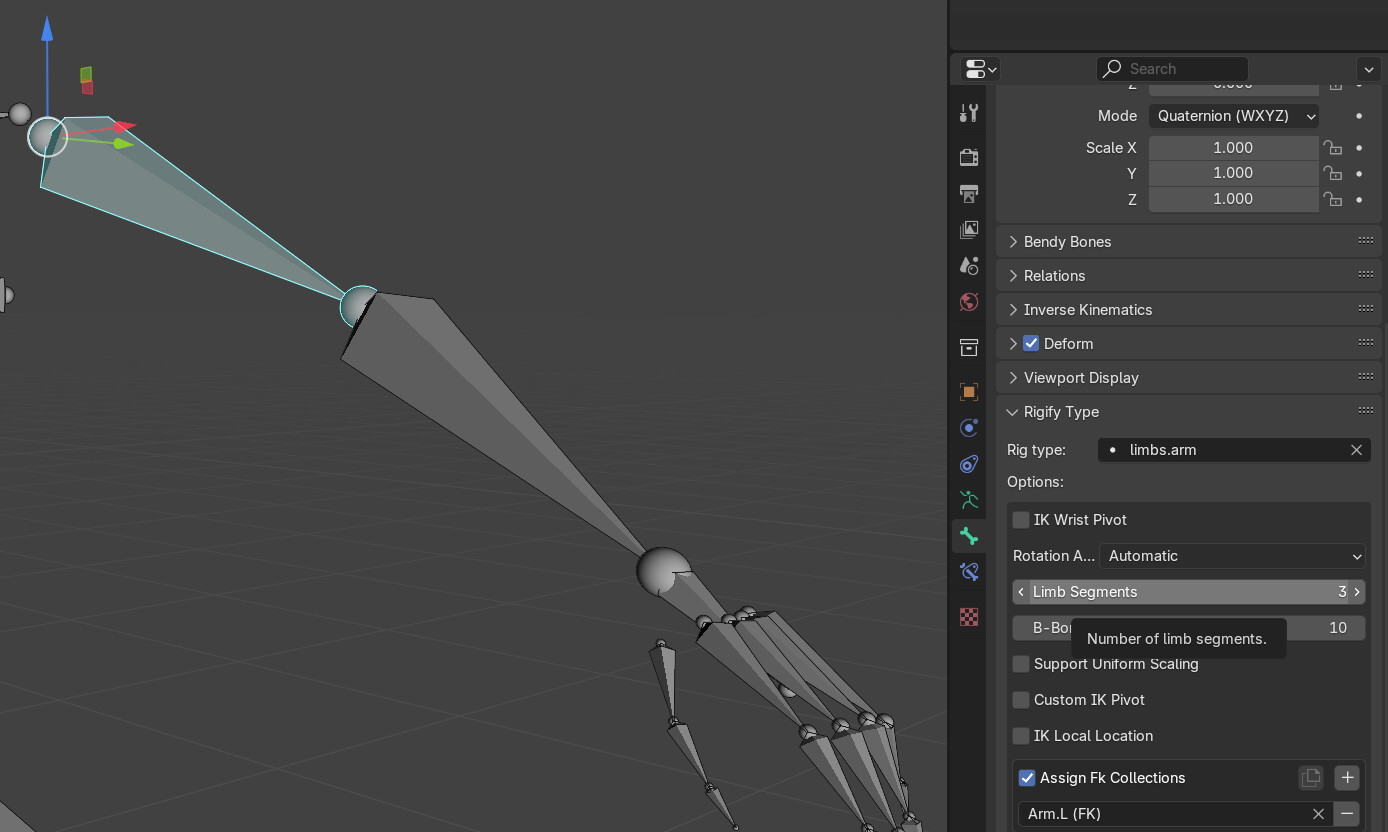
Task: Clear the limbs.arm rig type
Action: tap(1356, 450)
